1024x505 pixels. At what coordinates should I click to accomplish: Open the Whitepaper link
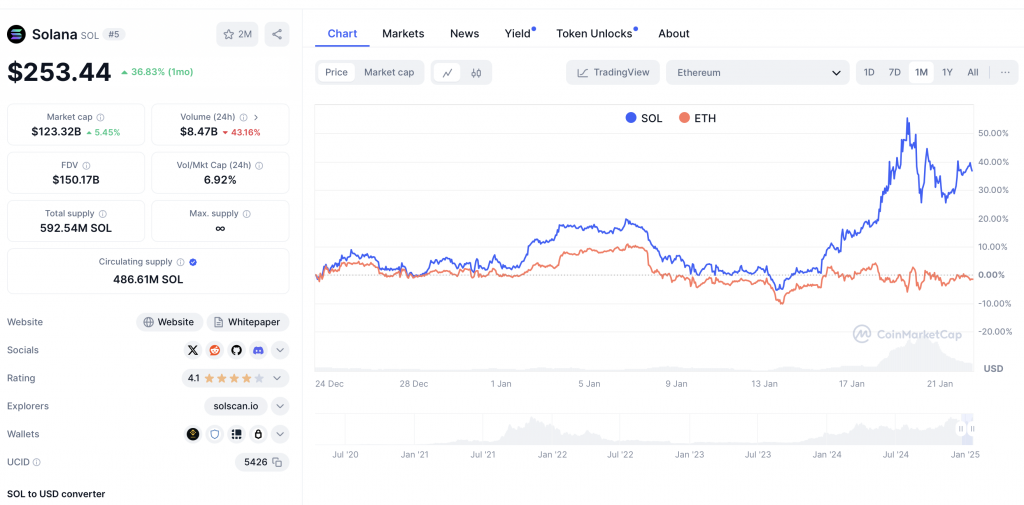point(248,322)
